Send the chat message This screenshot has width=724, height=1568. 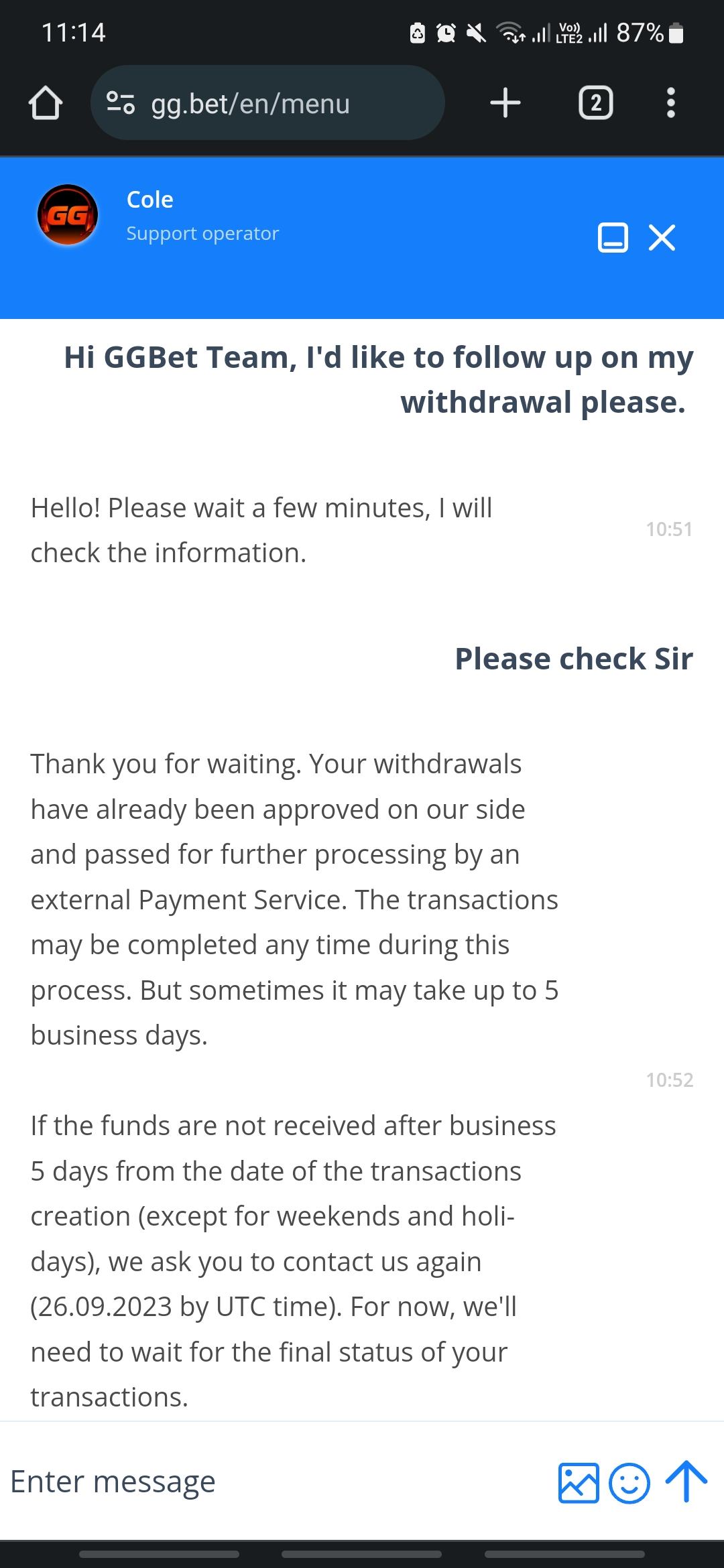[686, 1482]
